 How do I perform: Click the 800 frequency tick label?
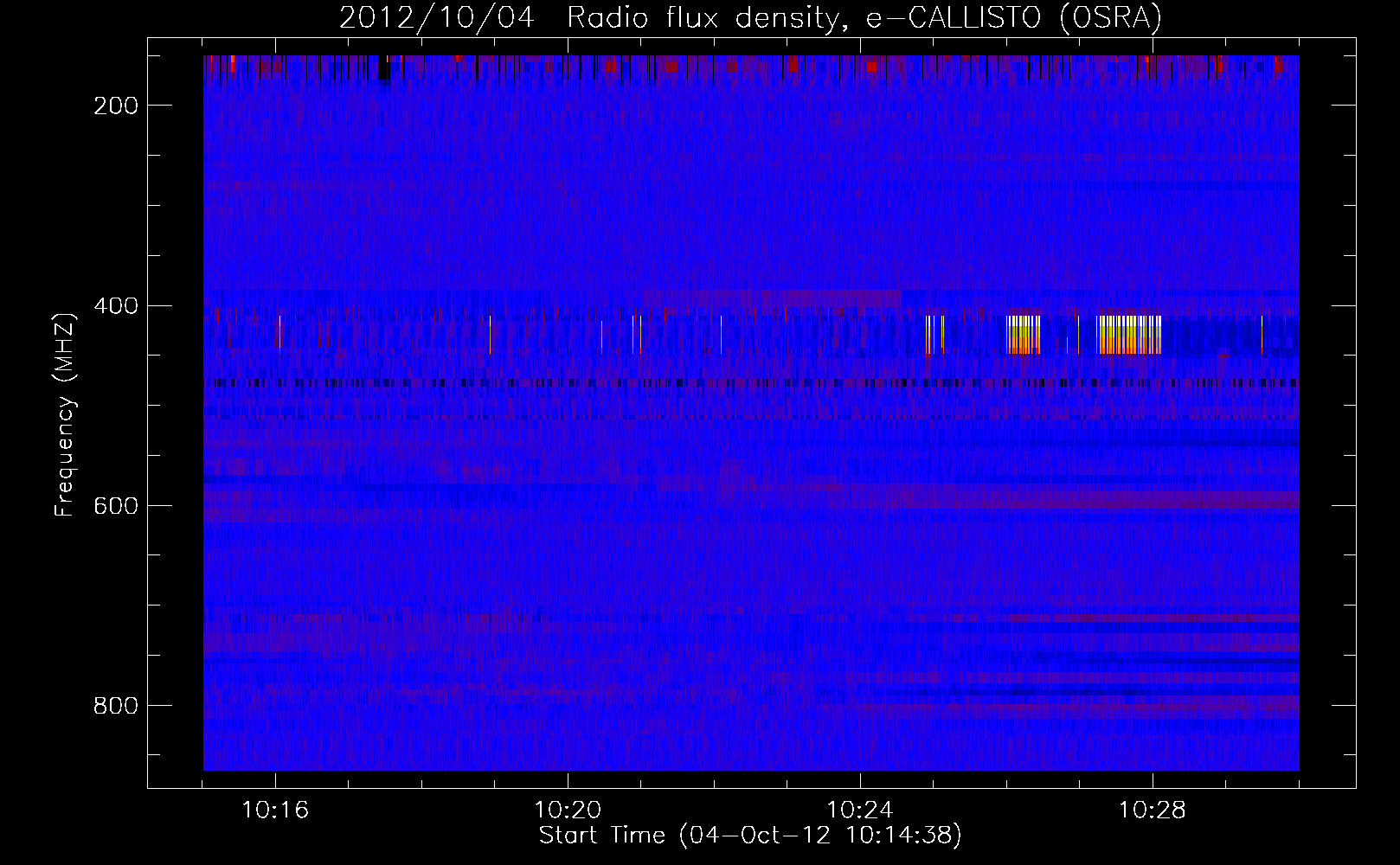(116, 706)
